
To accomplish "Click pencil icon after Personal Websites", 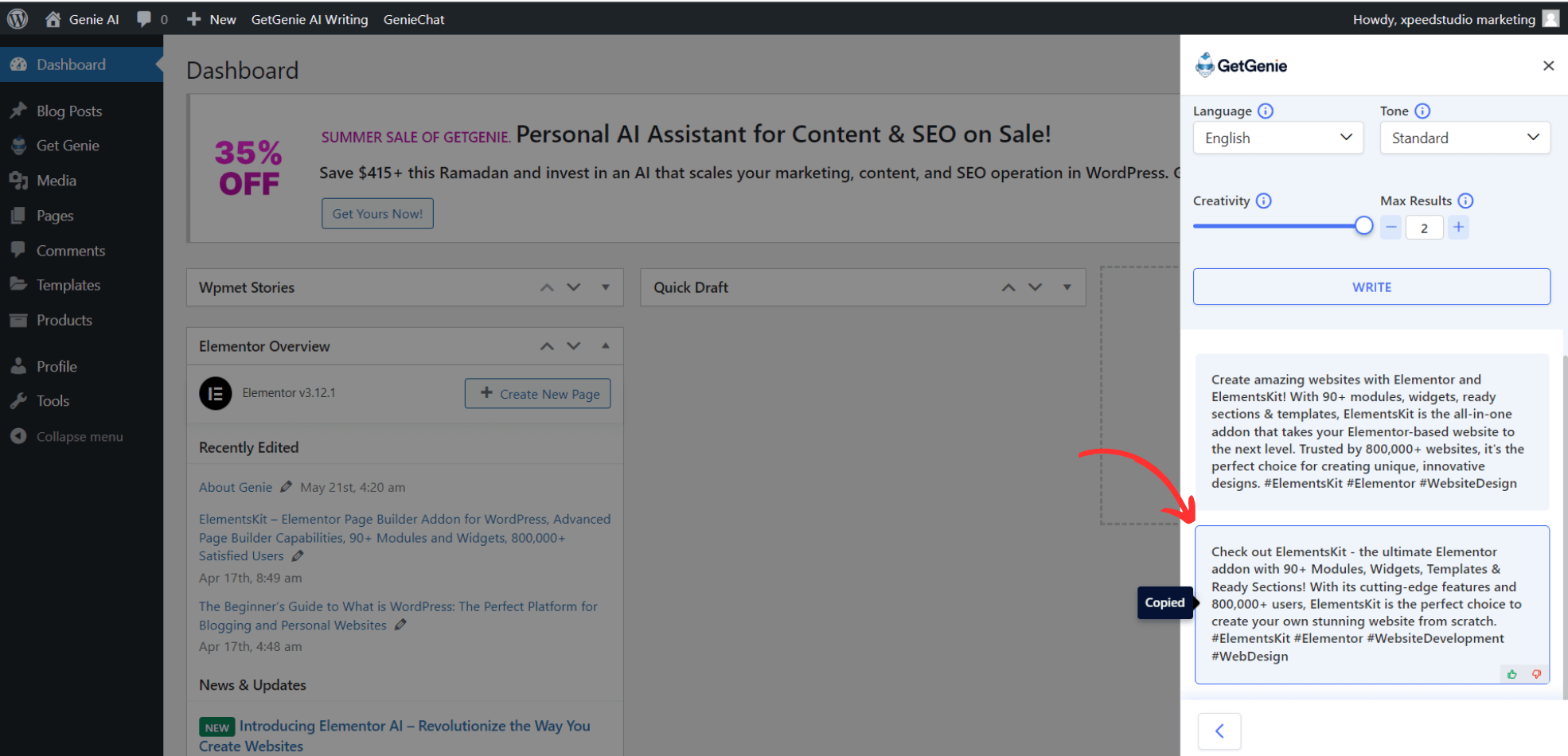I will pos(400,625).
